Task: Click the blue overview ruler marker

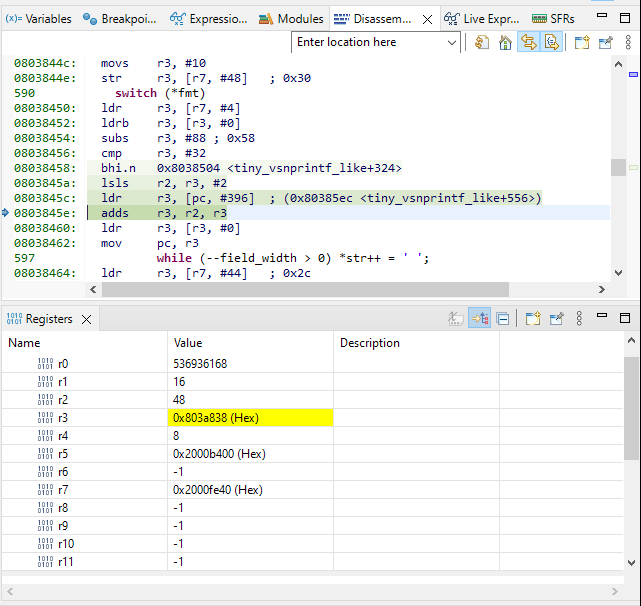Action: tap(633, 74)
